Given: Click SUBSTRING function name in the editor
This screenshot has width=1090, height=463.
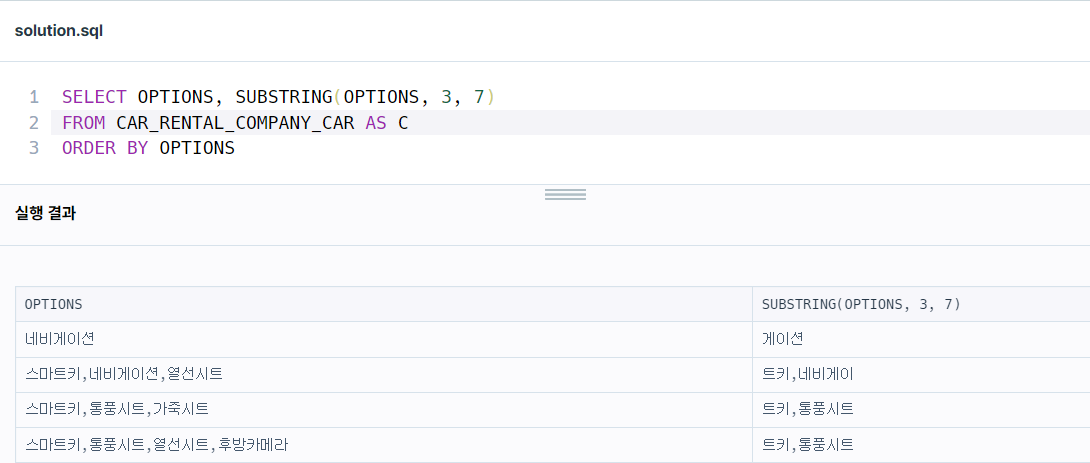Looking at the screenshot, I should [284, 97].
